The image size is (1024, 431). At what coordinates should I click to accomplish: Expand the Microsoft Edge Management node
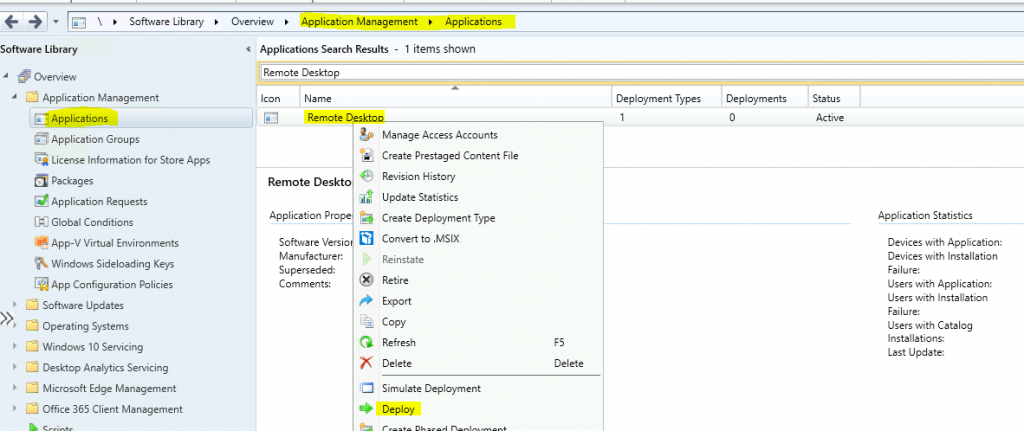coord(15,388)
